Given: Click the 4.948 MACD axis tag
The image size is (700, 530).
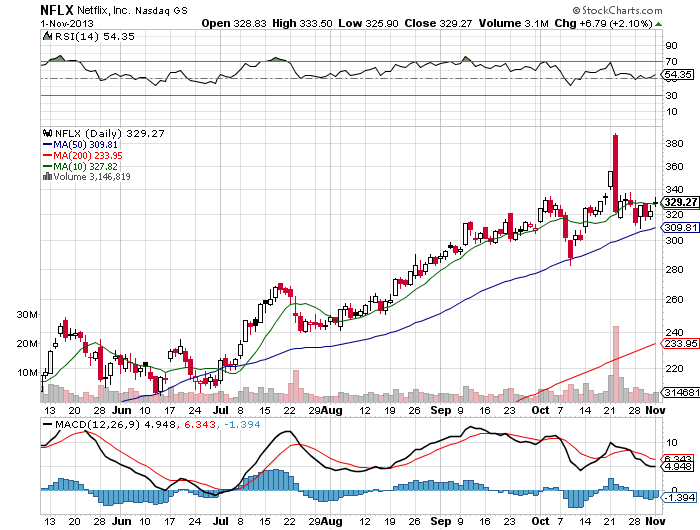Looking at the screenshot, I should click(679, 467).
